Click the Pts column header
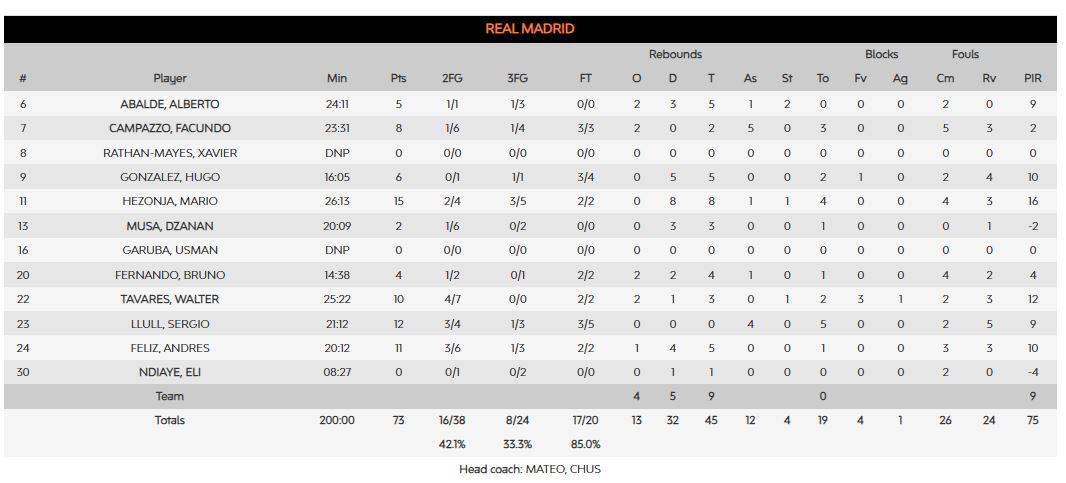Screen dimensions: 1066x483 pyautogui.click(x=398, y=79)
